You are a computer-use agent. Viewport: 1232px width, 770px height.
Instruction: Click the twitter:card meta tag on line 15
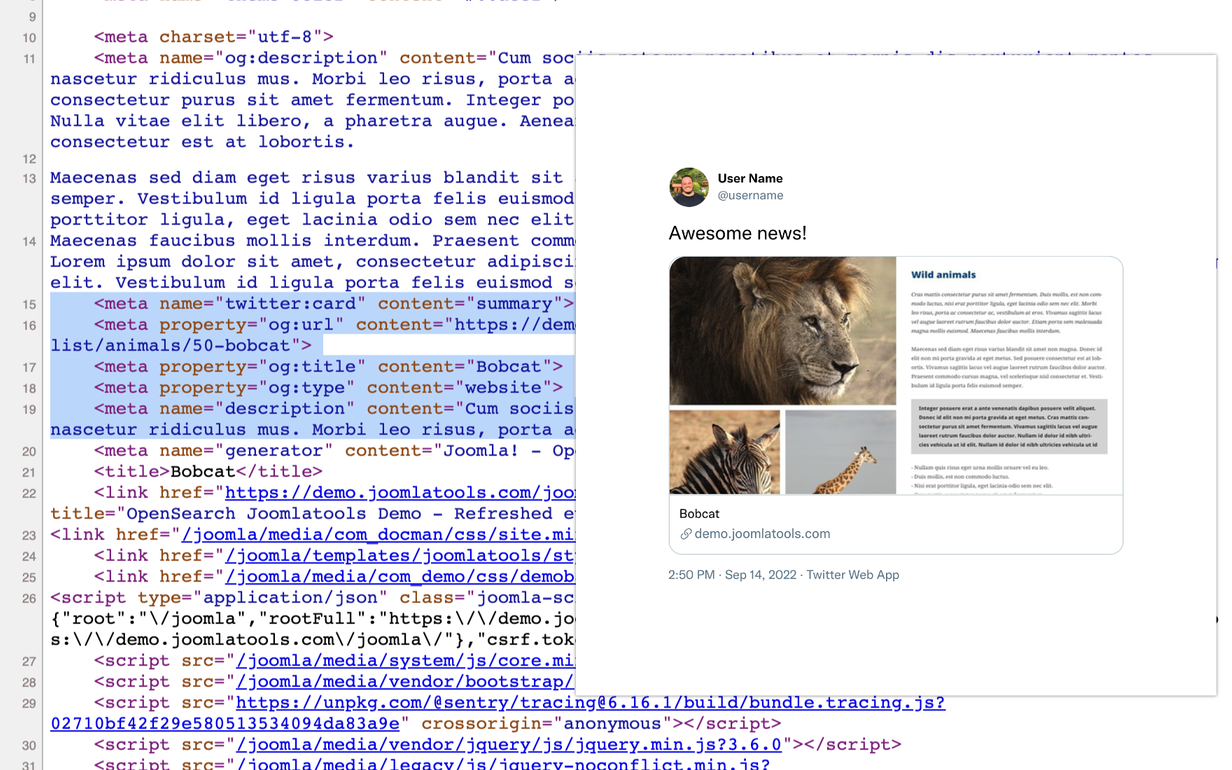(x=334, y=304)
